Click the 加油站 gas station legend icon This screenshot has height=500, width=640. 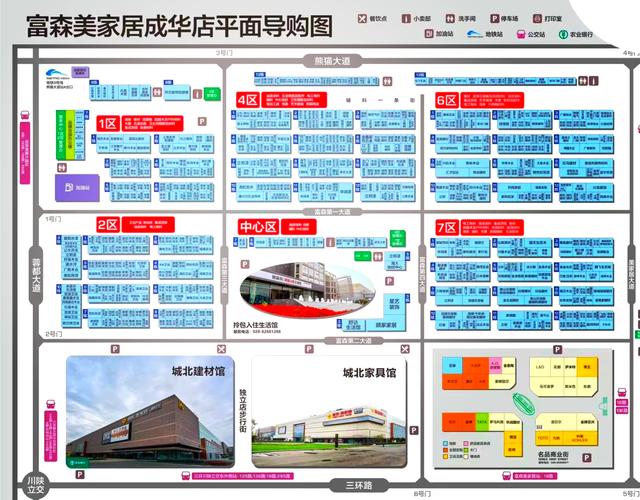429,34
